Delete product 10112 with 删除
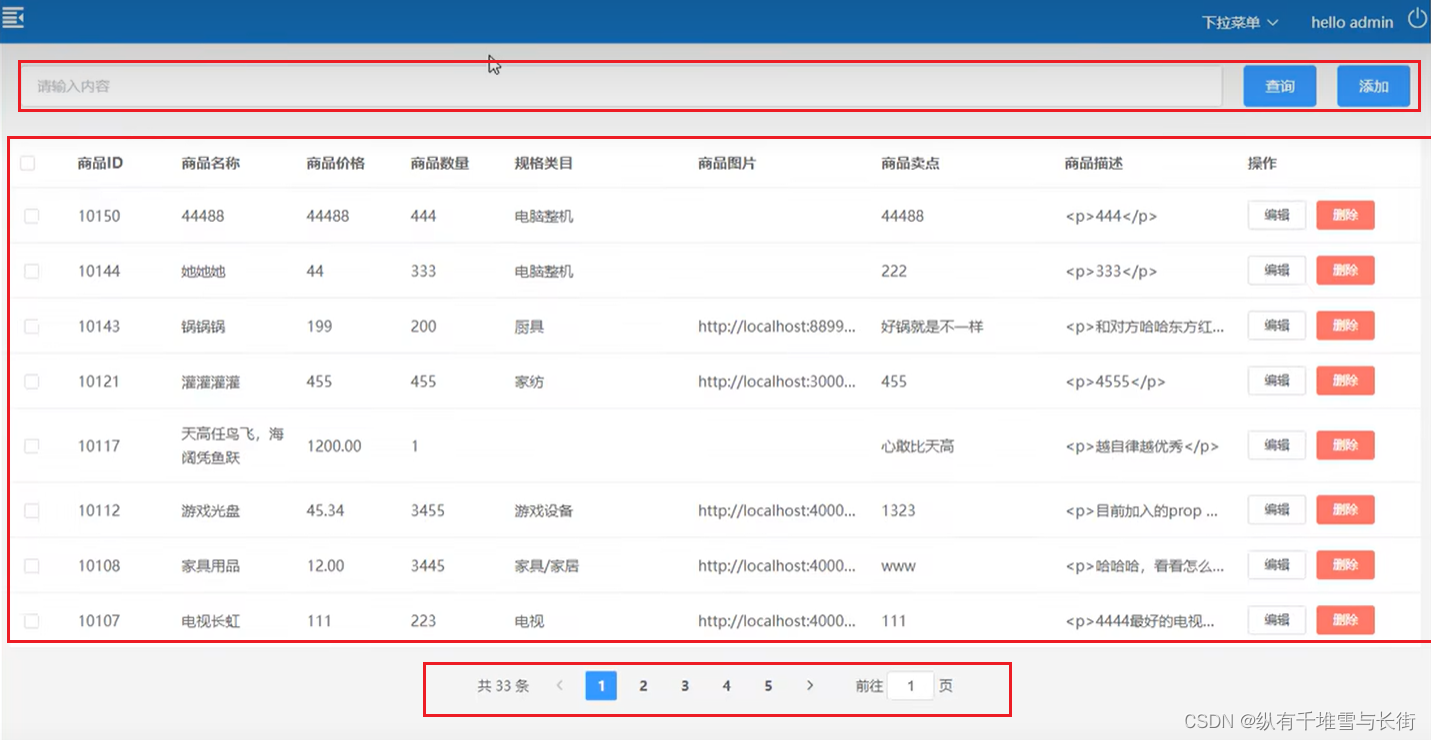The width and height of the screenshot is (1431, 740). [1345, 510]
